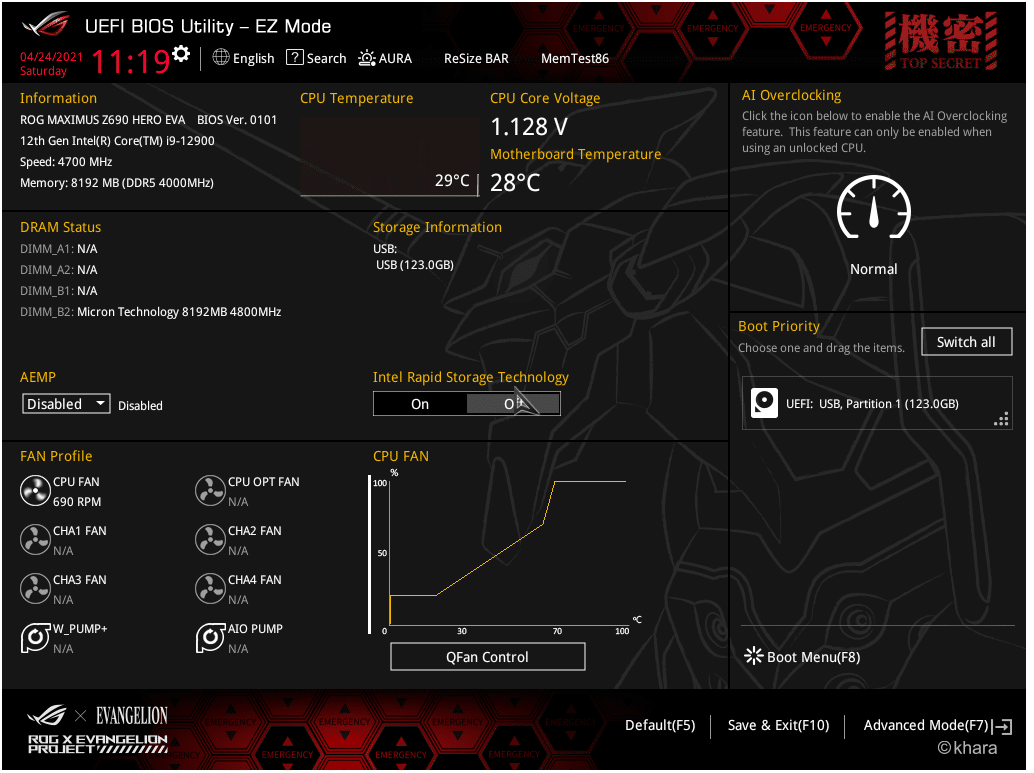1034x773 pixels.
Task: Click the CHA4 FAN icon
Action: (210, 588)
